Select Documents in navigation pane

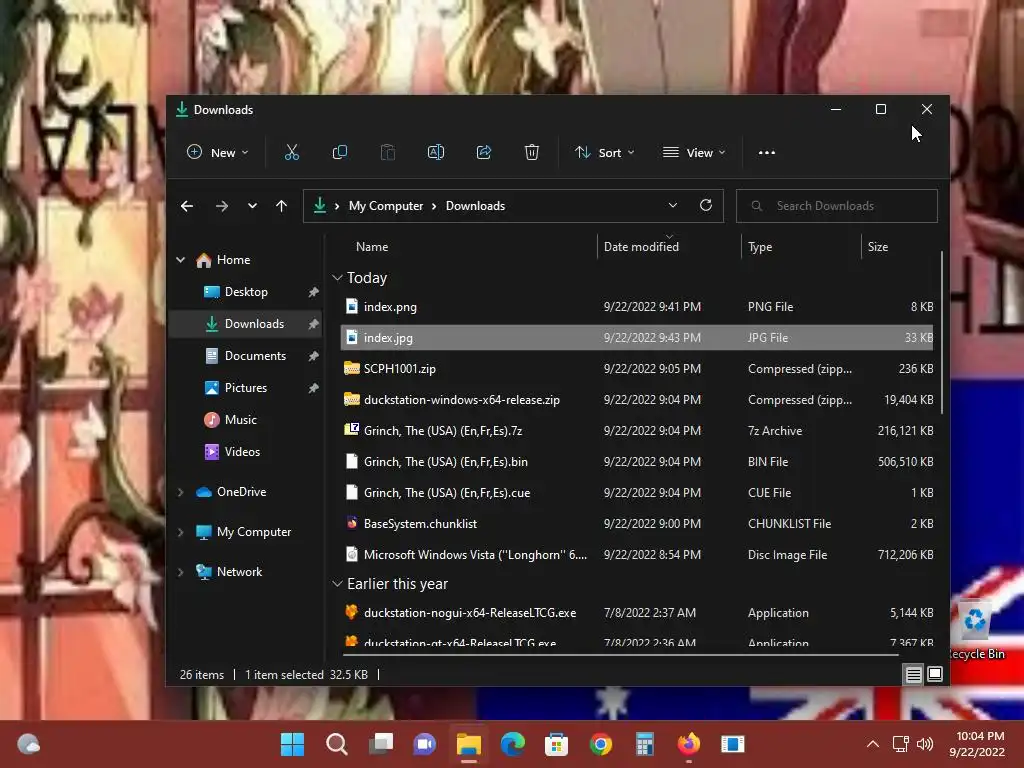[x=246, y=356]
